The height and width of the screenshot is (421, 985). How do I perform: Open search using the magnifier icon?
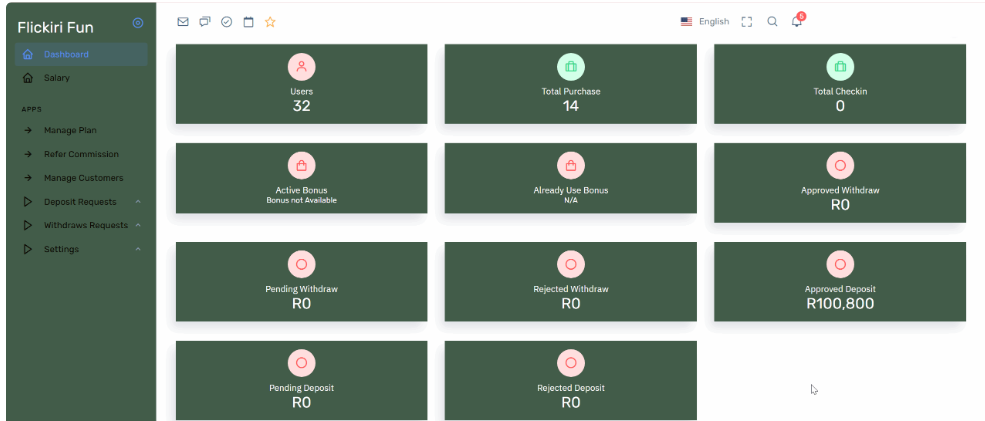click(x=772, y=22)
